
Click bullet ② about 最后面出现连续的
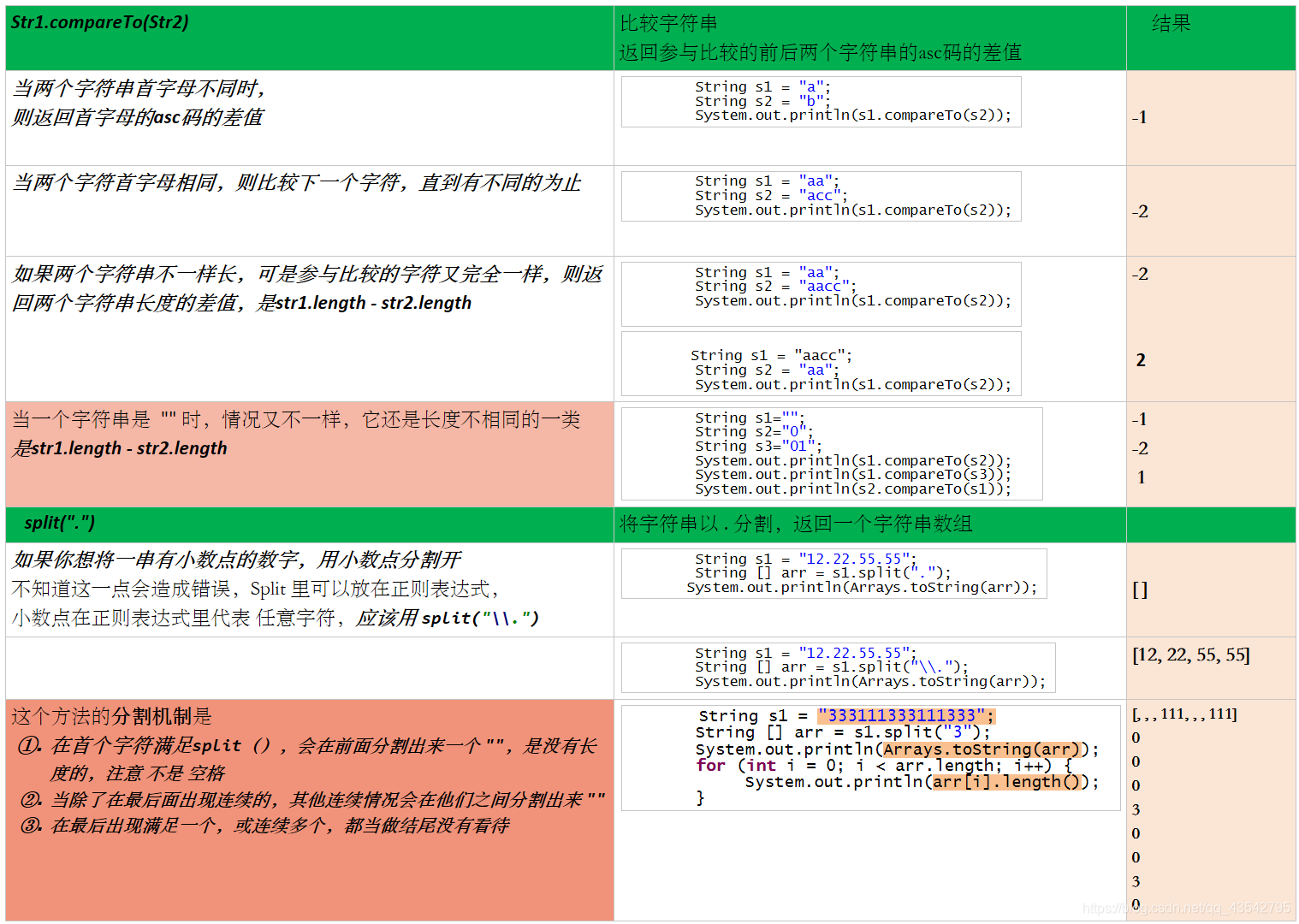click(312, 800)
